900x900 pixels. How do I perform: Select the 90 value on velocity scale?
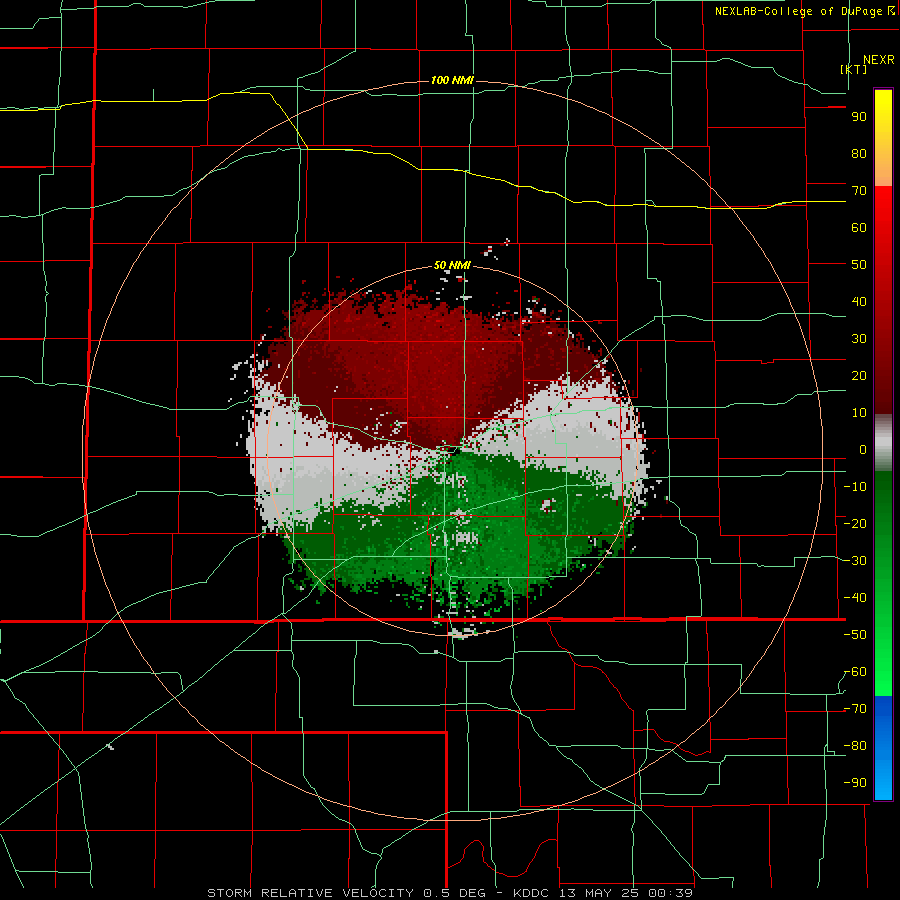click(859, 117)
